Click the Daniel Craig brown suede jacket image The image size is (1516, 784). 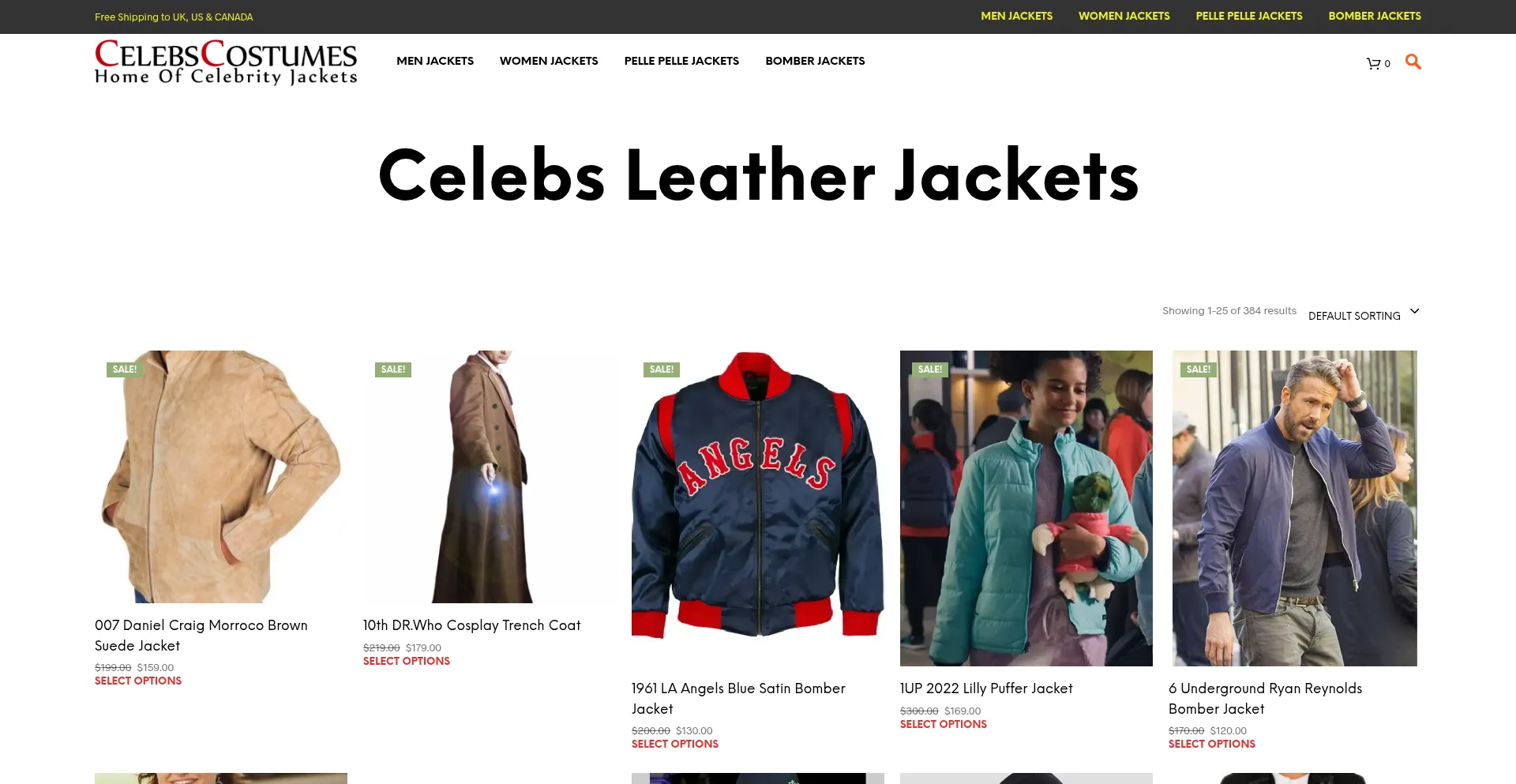pyautogui.click(x=221, y=477)
